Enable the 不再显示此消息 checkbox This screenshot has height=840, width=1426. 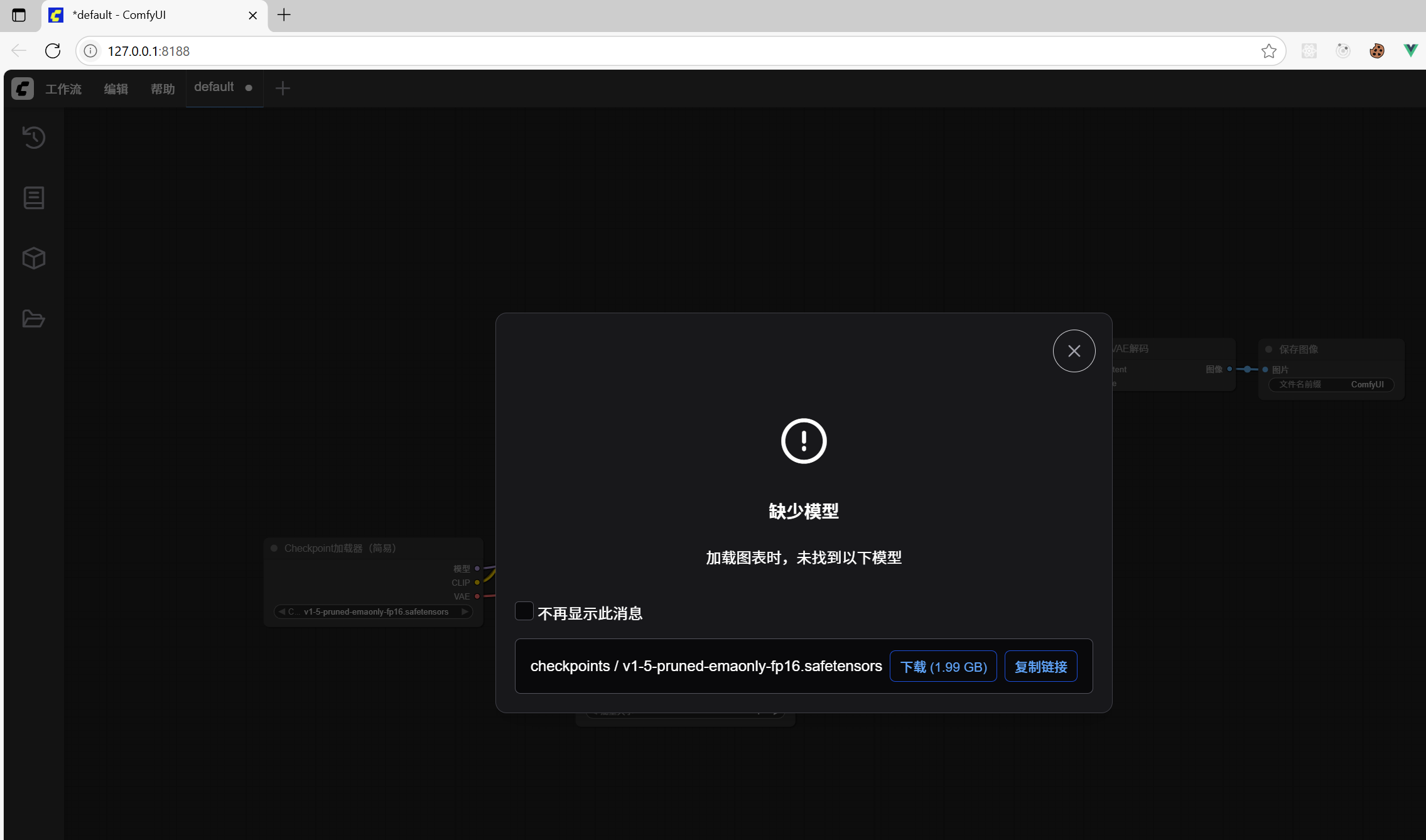524,611
